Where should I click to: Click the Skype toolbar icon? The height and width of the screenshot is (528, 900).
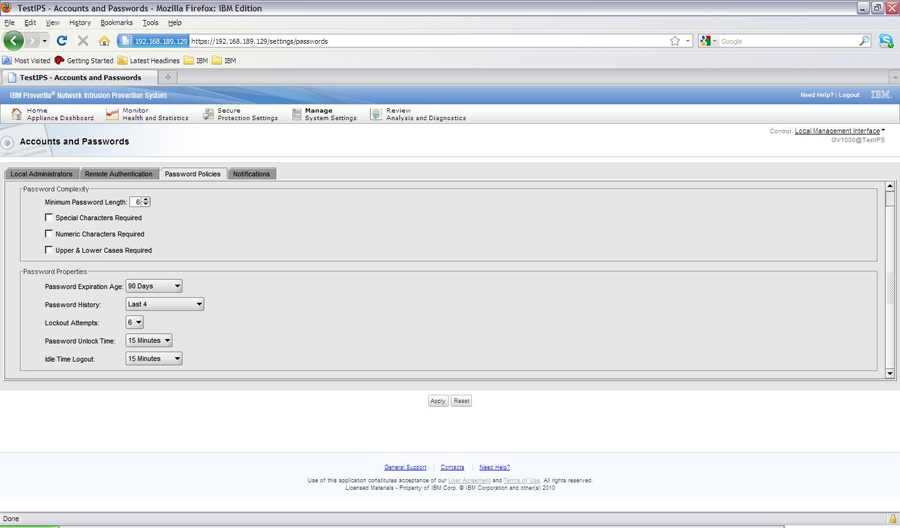[x=886, y=41]
